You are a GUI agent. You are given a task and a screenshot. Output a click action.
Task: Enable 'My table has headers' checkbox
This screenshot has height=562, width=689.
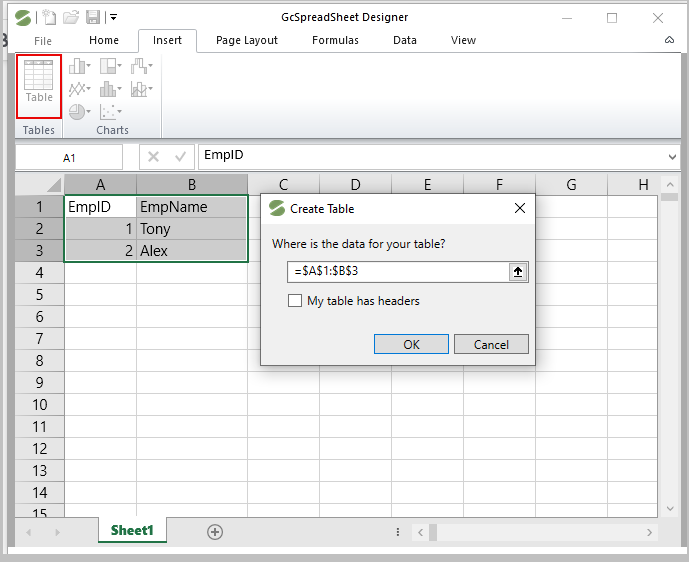(x=295, y=301)
